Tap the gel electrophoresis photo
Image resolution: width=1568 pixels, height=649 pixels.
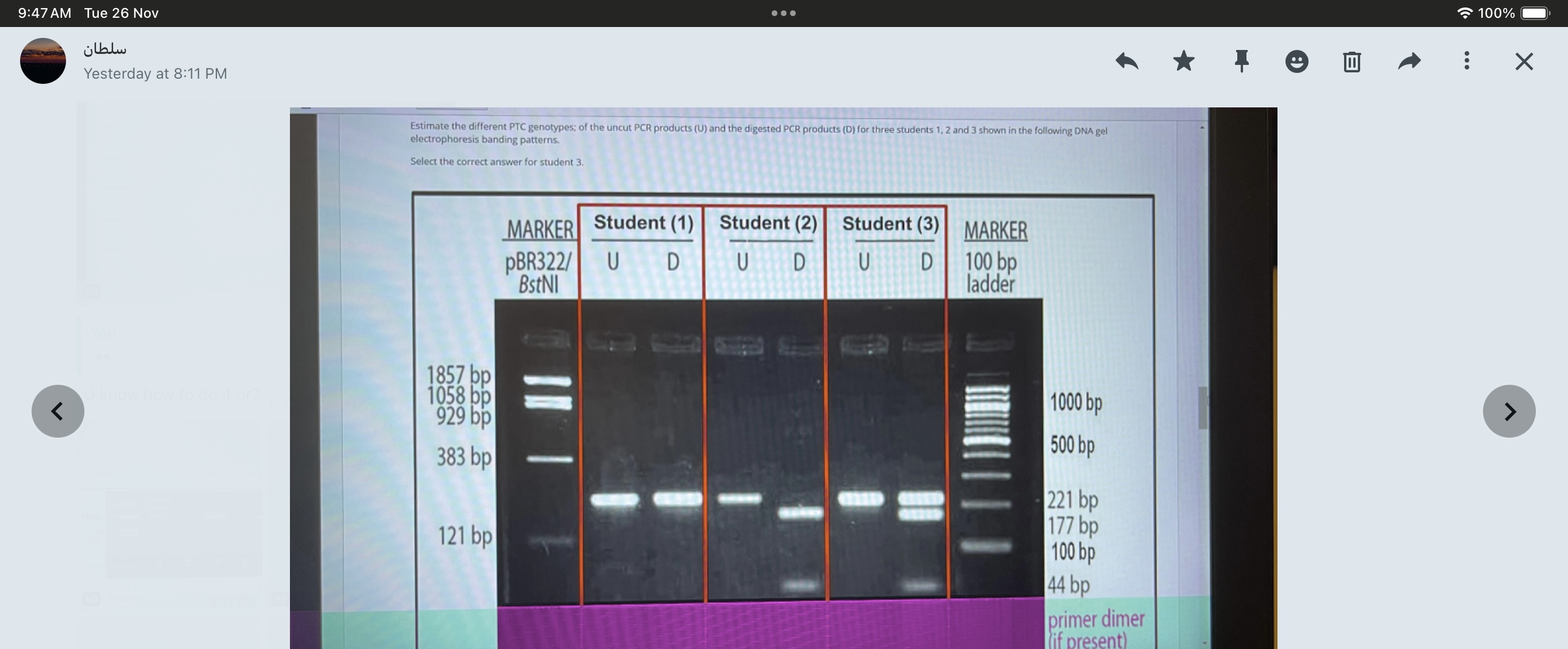pos(783,378)
